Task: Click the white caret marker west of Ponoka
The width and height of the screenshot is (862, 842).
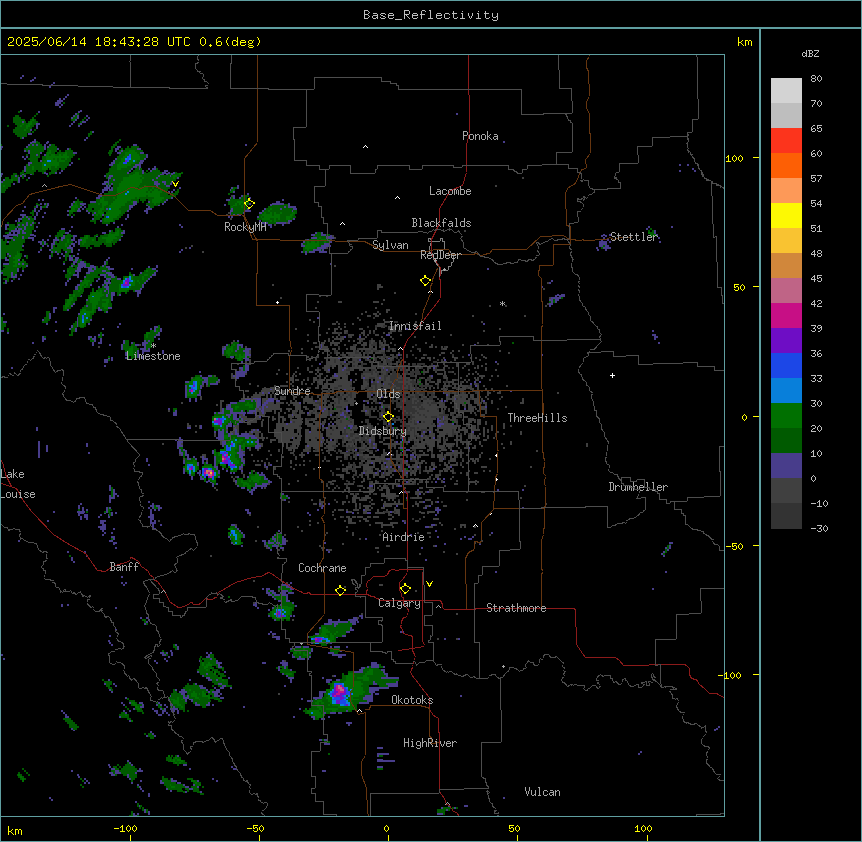Action: pyautogui.click(x=365, y=147)
